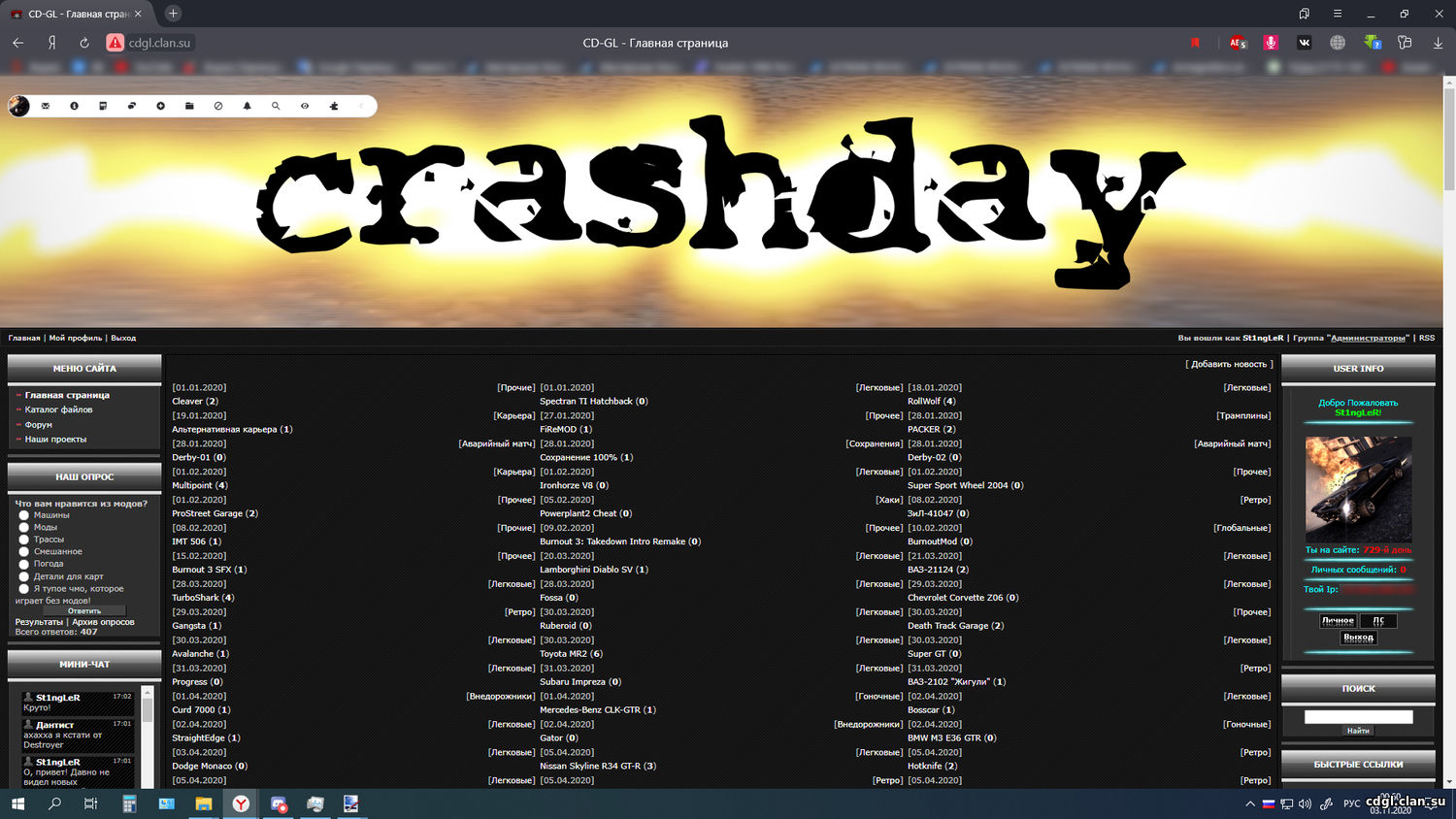Open the folder icon in admin bar
The image size is (1456, 819).
coord(189,106)
